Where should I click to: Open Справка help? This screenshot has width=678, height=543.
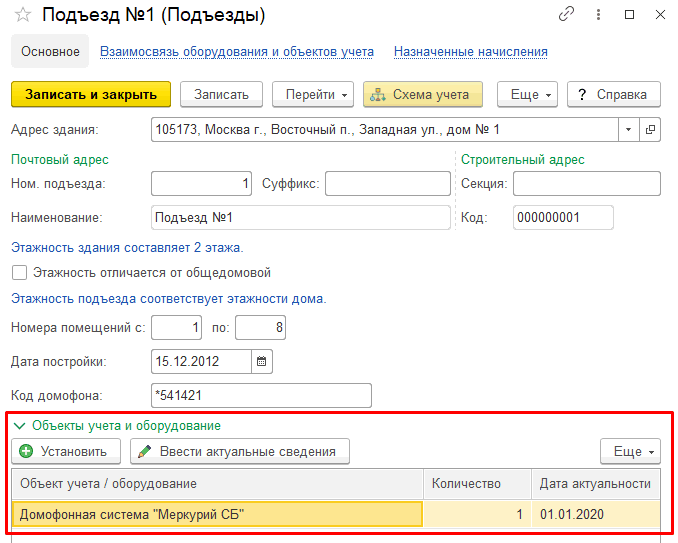click(x=614, y=94)
